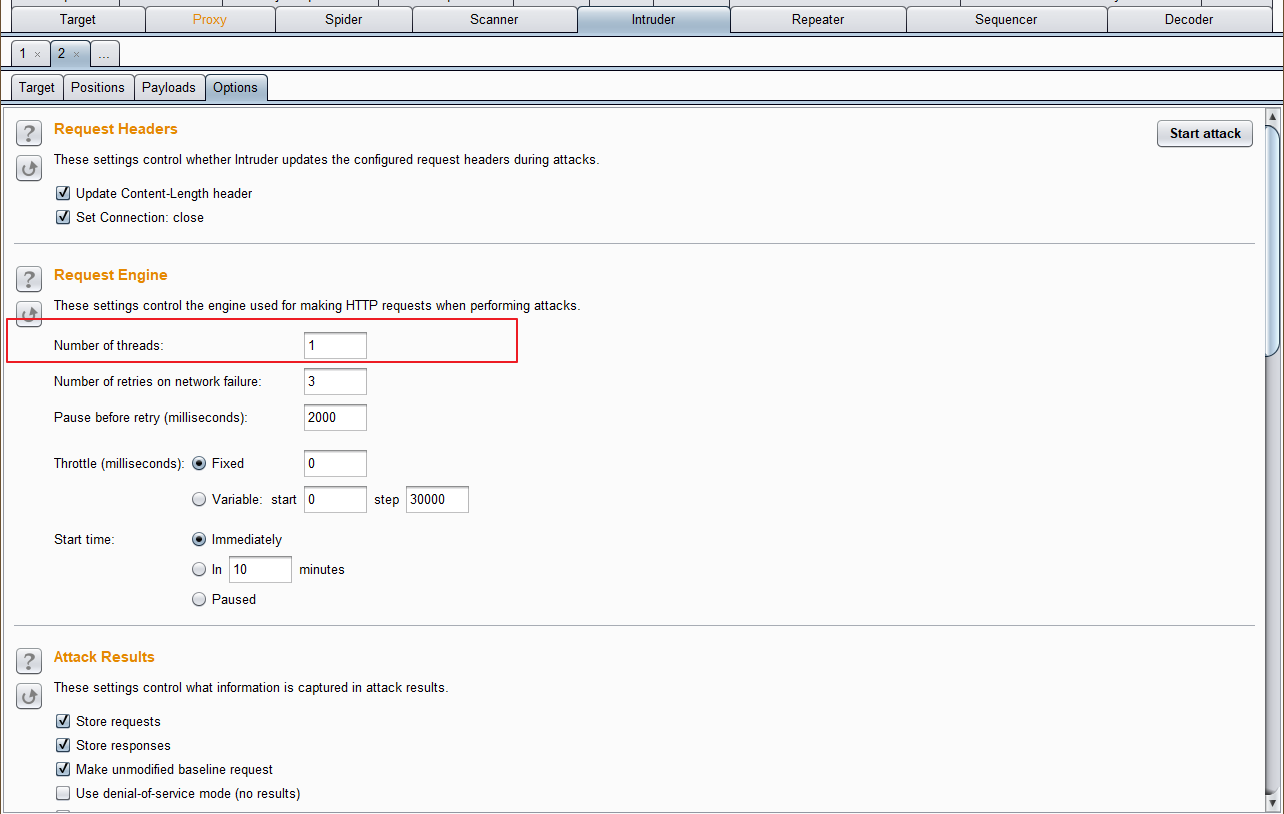Close Intruder attack tab 2
The image size is (1284, 814).
(77, 54)
